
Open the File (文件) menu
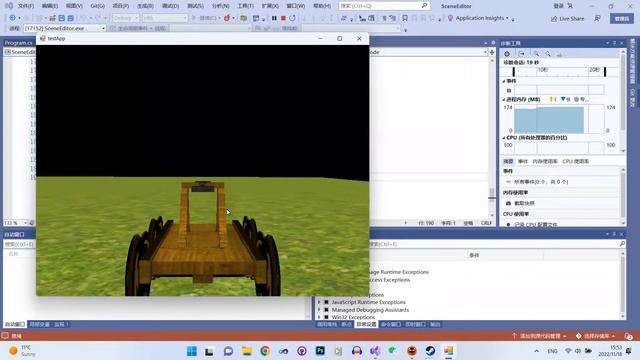click(x=26, y=6)
